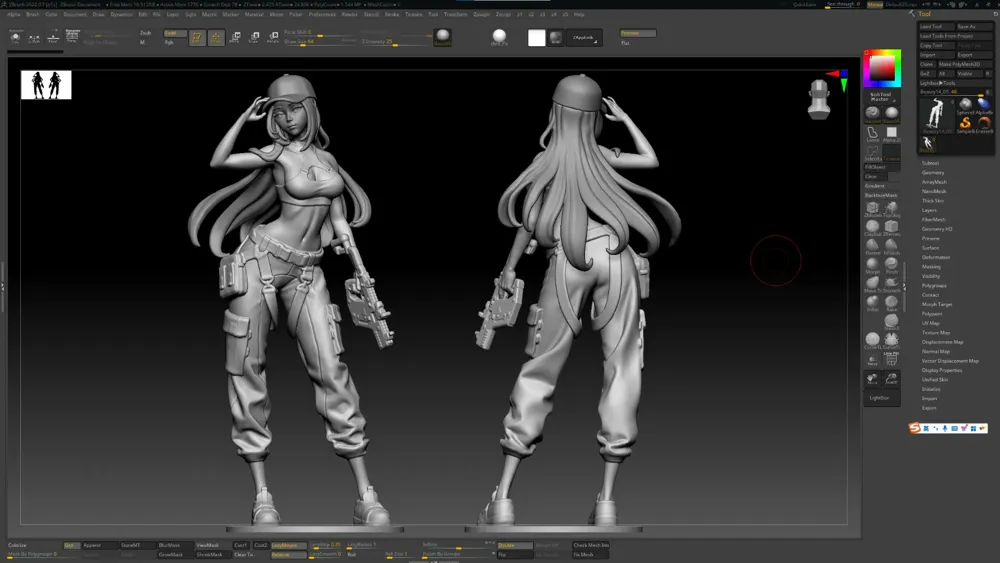Open the LightBox button in left shelf
Screen dimensions: 1000x563
(x=881, y=398)
